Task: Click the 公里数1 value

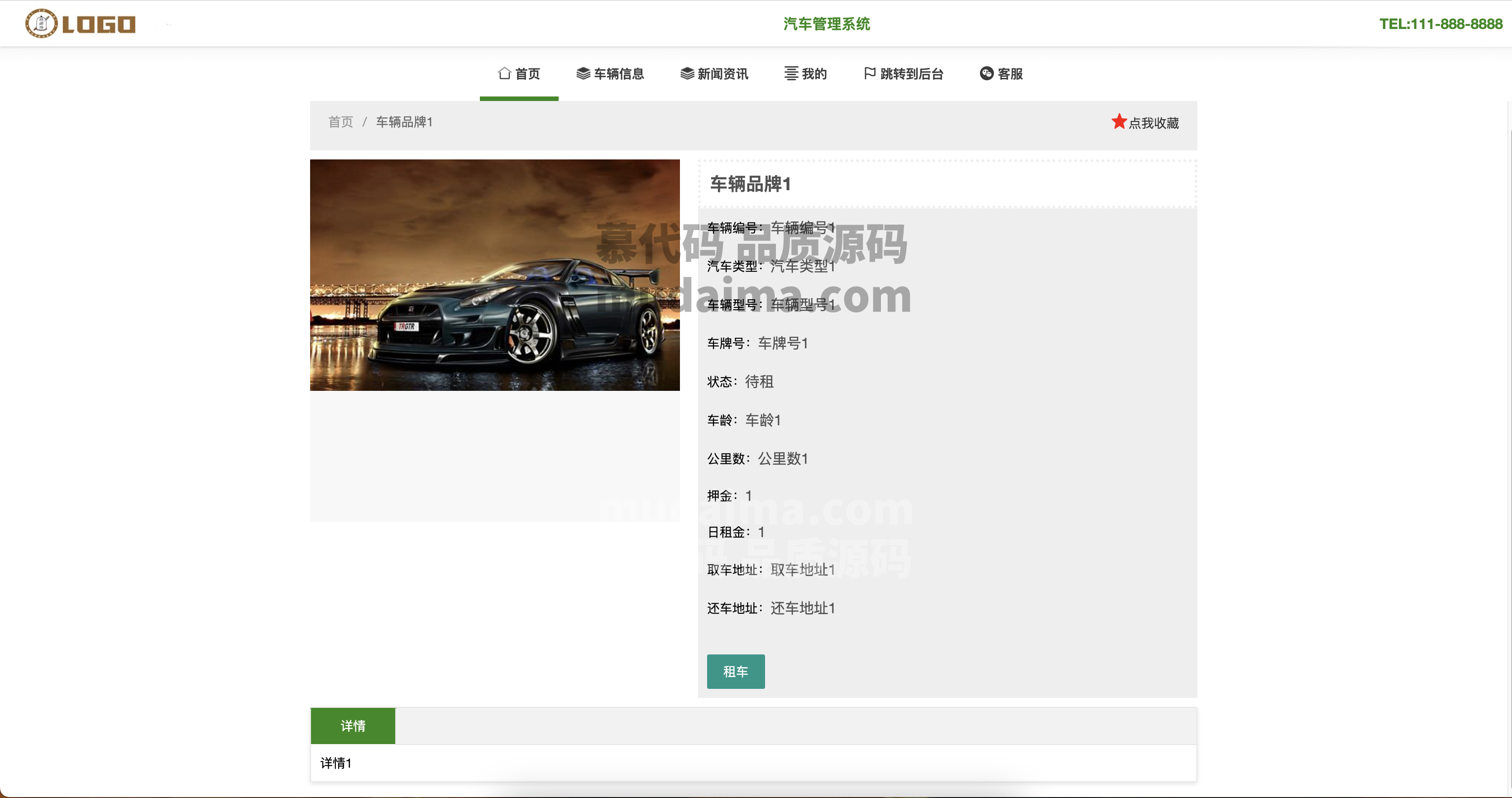Action: click(x=783, y=459)
